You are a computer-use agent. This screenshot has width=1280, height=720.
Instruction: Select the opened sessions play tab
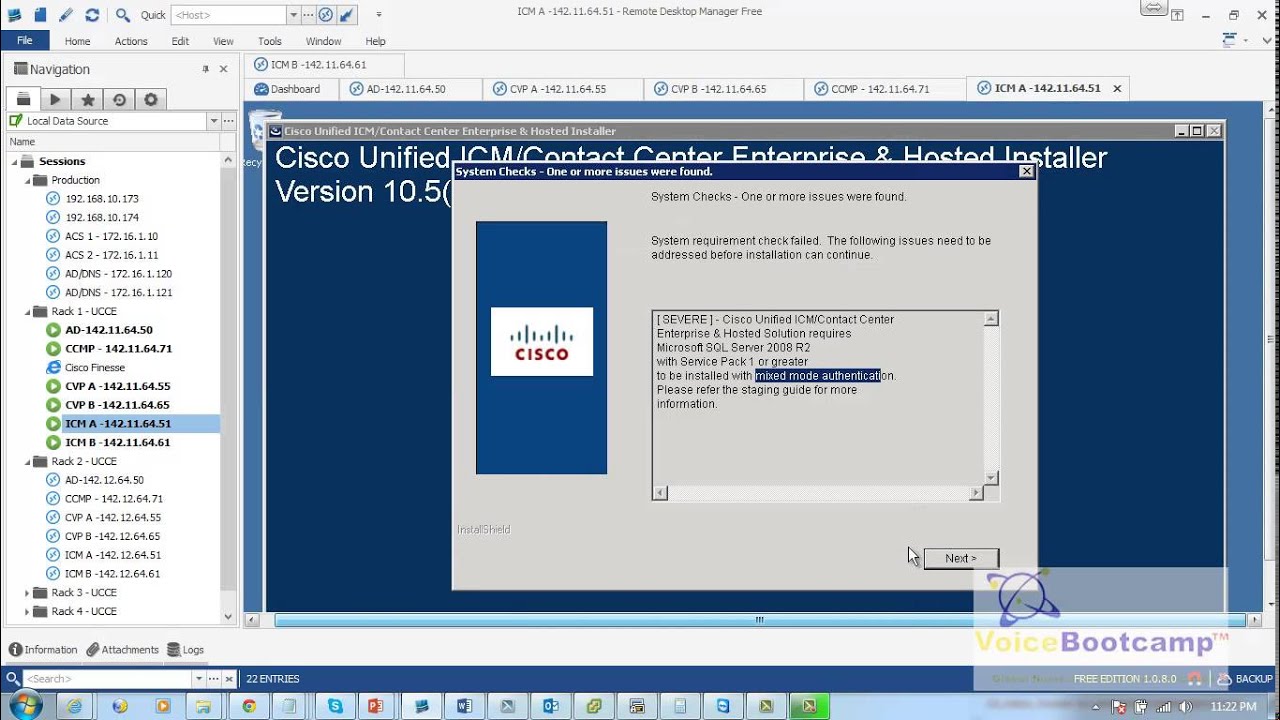click(x=55, y=99)
